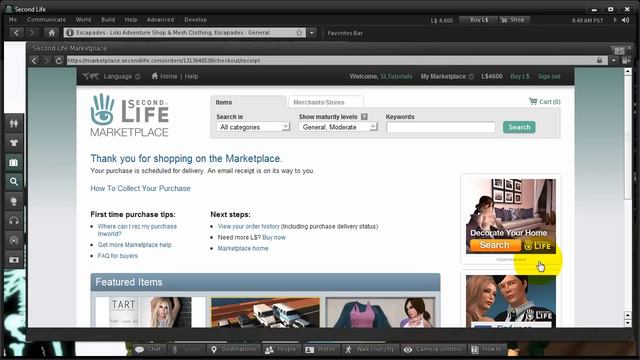Click the green Search button

point(519,127)
